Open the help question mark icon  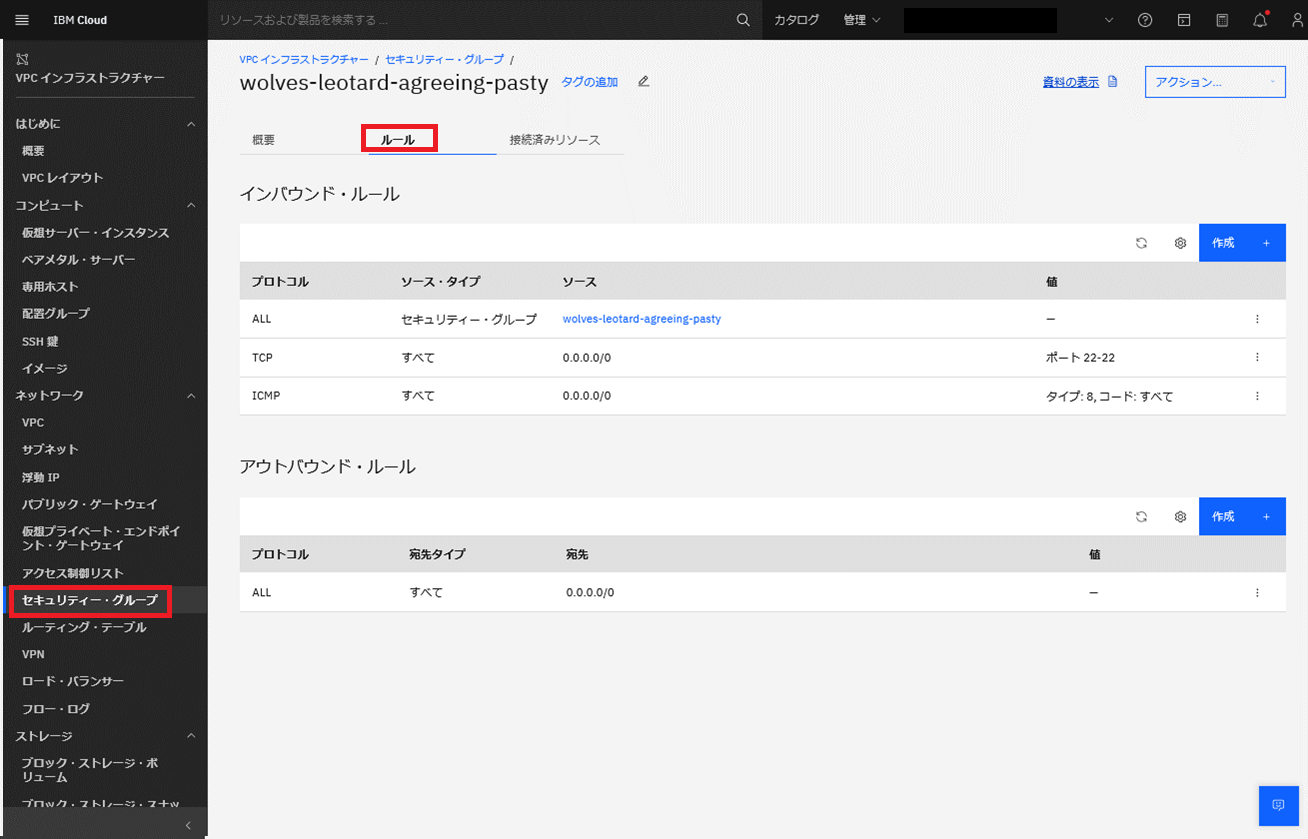click(1145, 20)
